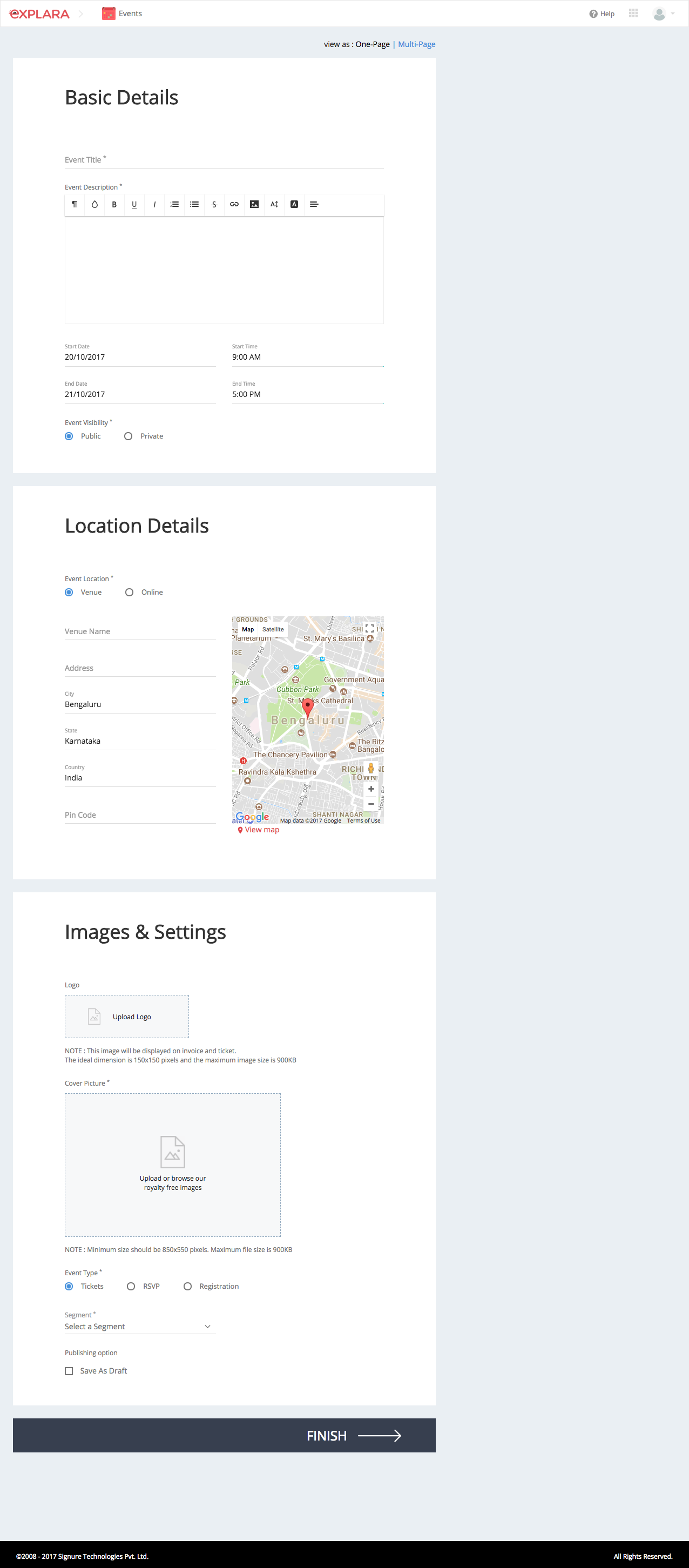Open the Start Time picker
The width and height of the screenshot is (689, 1568).
click(308, 358)
